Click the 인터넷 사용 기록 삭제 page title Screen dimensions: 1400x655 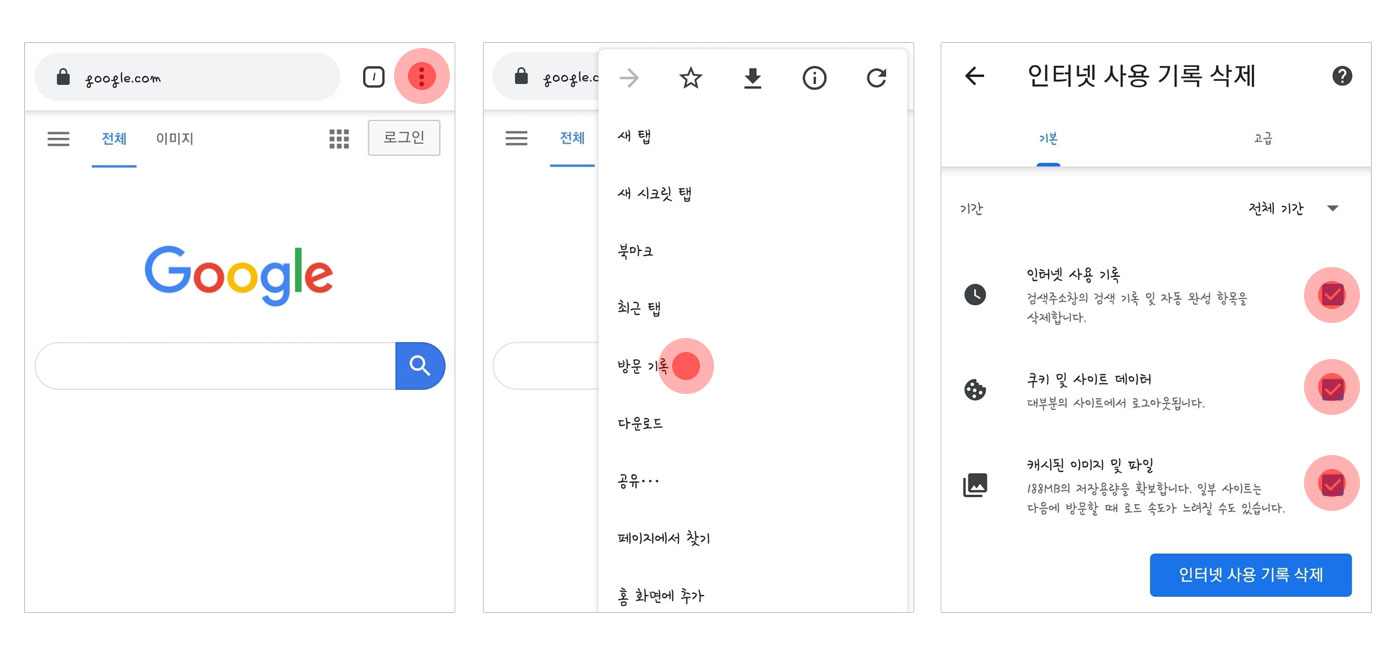click(x=1142, y=76)
